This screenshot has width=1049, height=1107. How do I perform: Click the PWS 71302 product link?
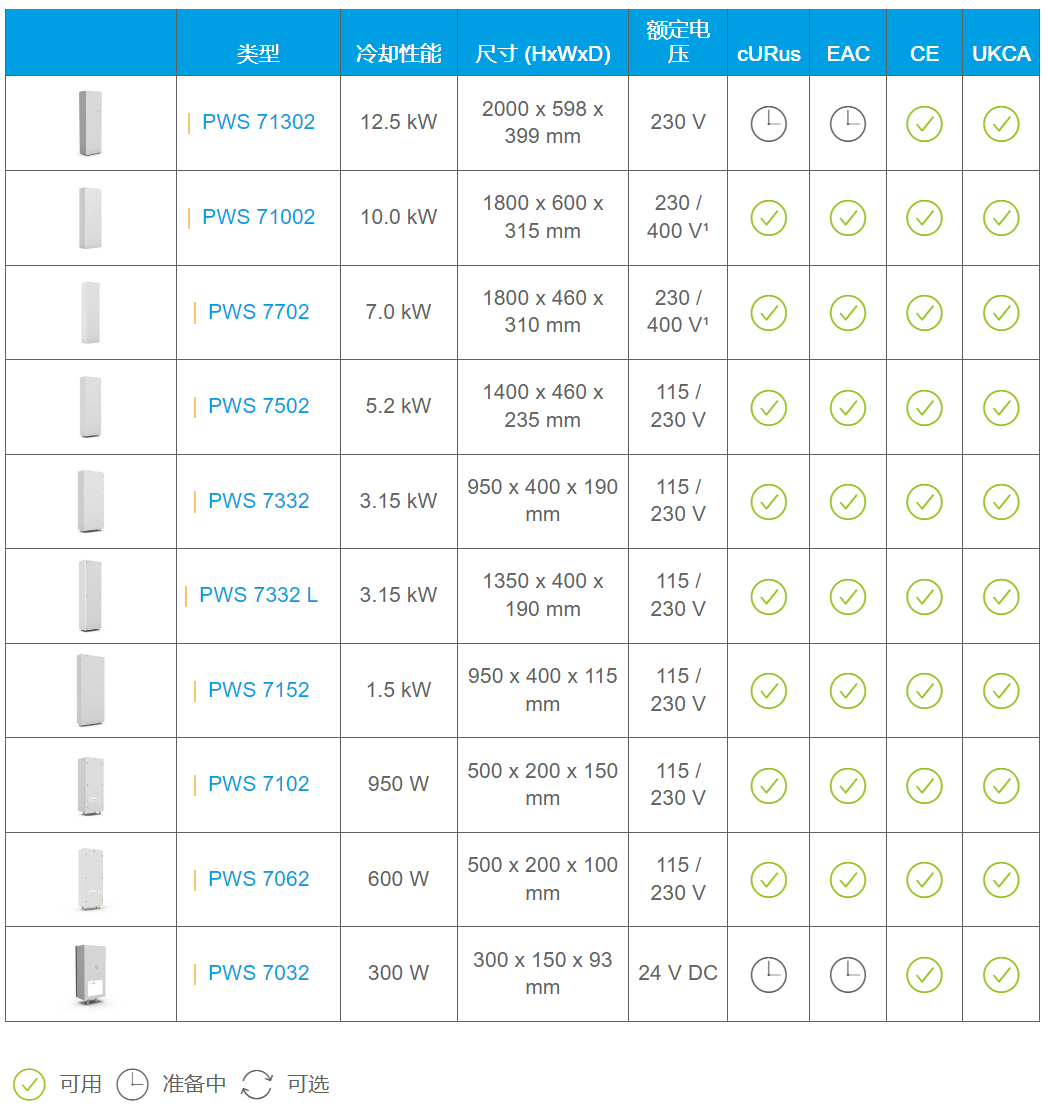click(258, 122)
